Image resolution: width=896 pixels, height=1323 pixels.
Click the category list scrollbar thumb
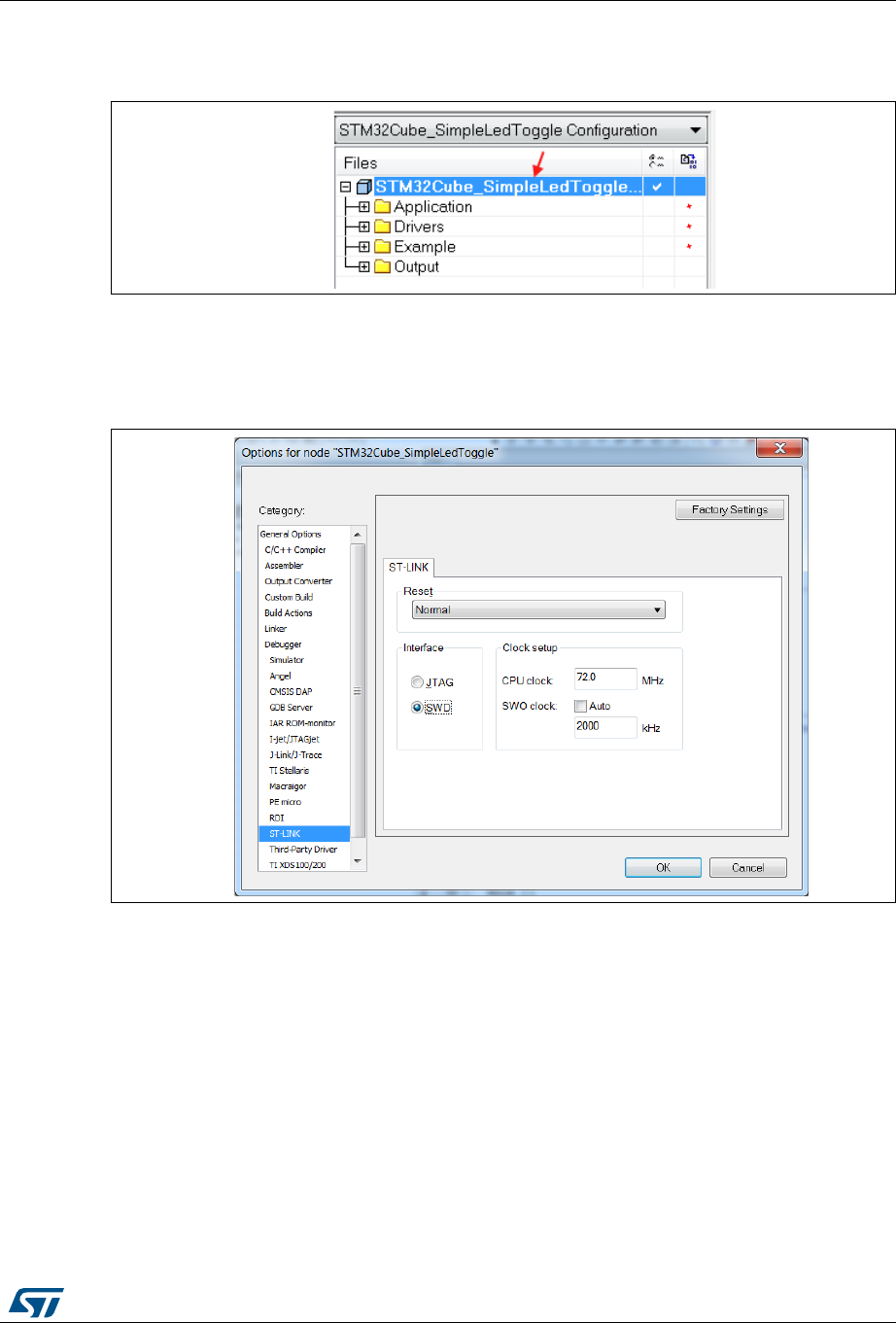pos(358,690)
